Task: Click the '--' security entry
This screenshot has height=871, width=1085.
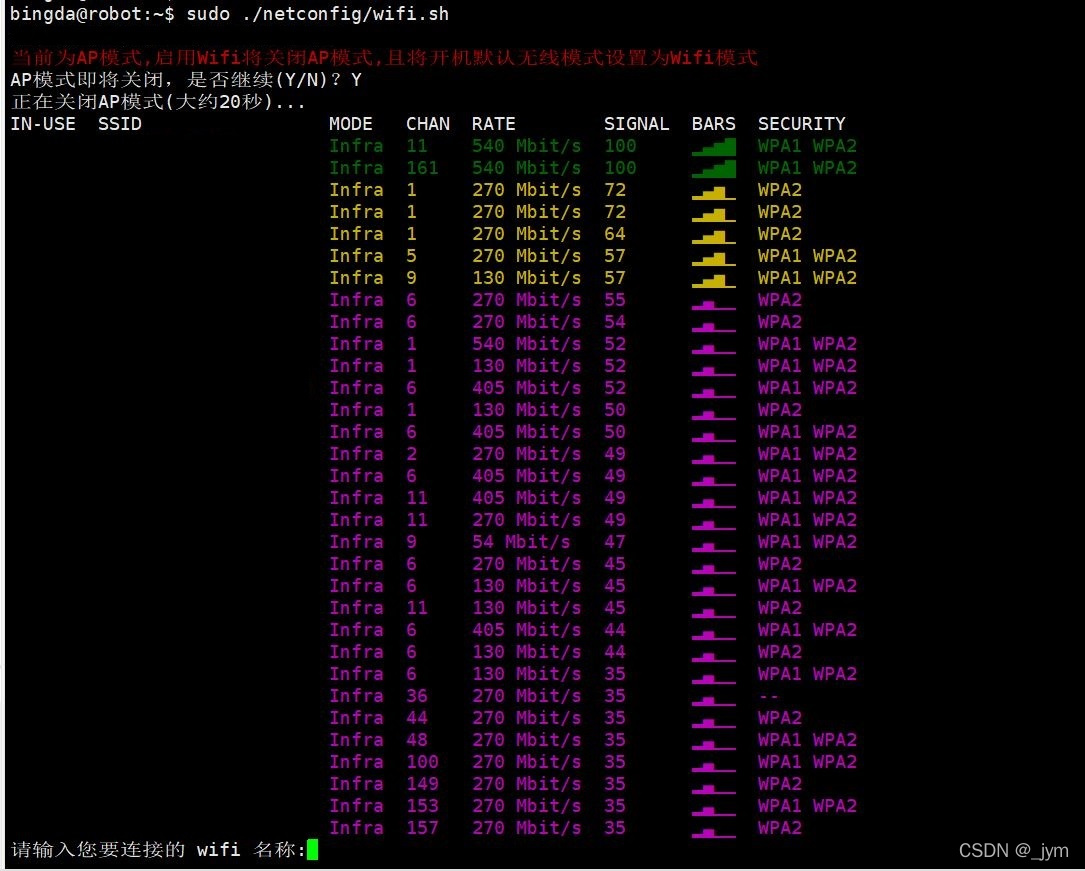Action: pos(768,696)
